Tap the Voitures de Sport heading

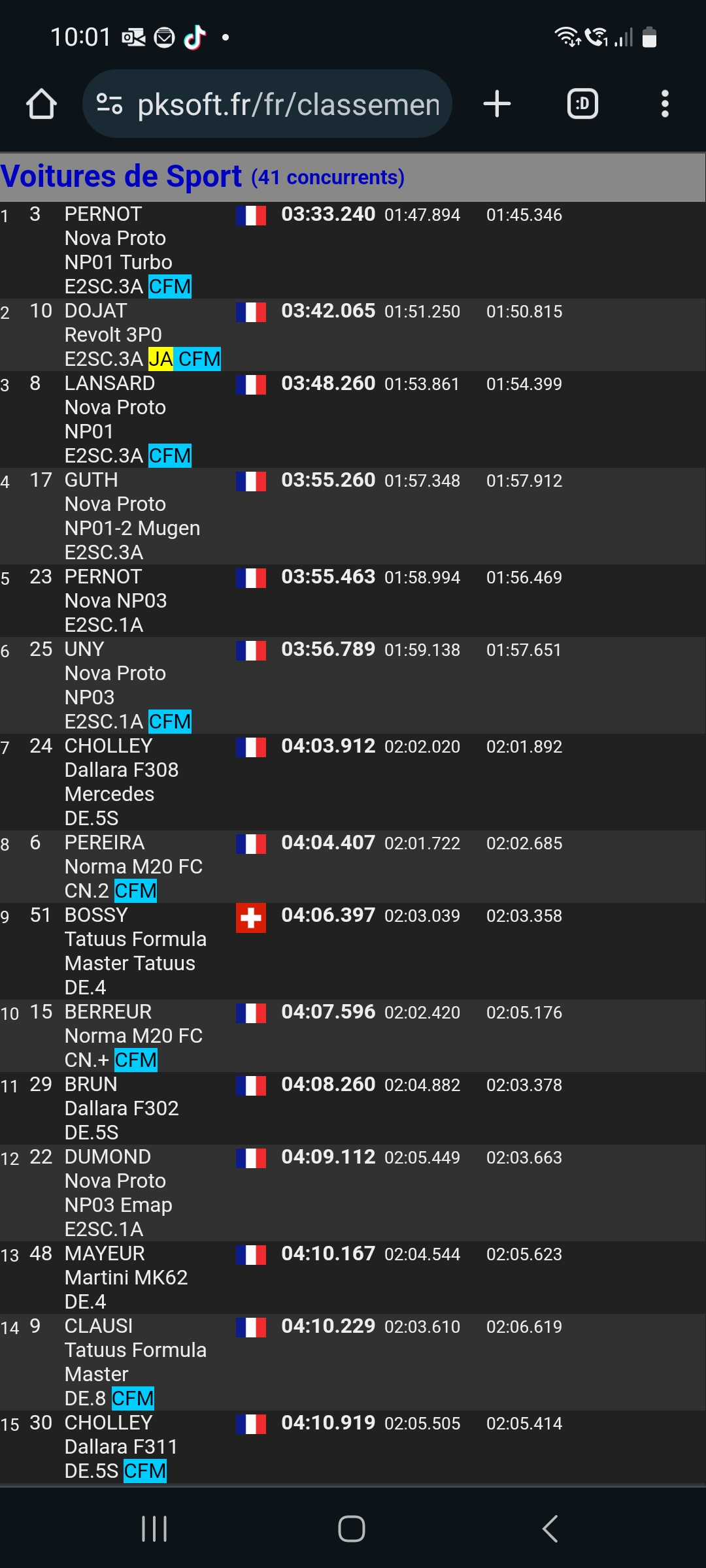tap(122, 176)
